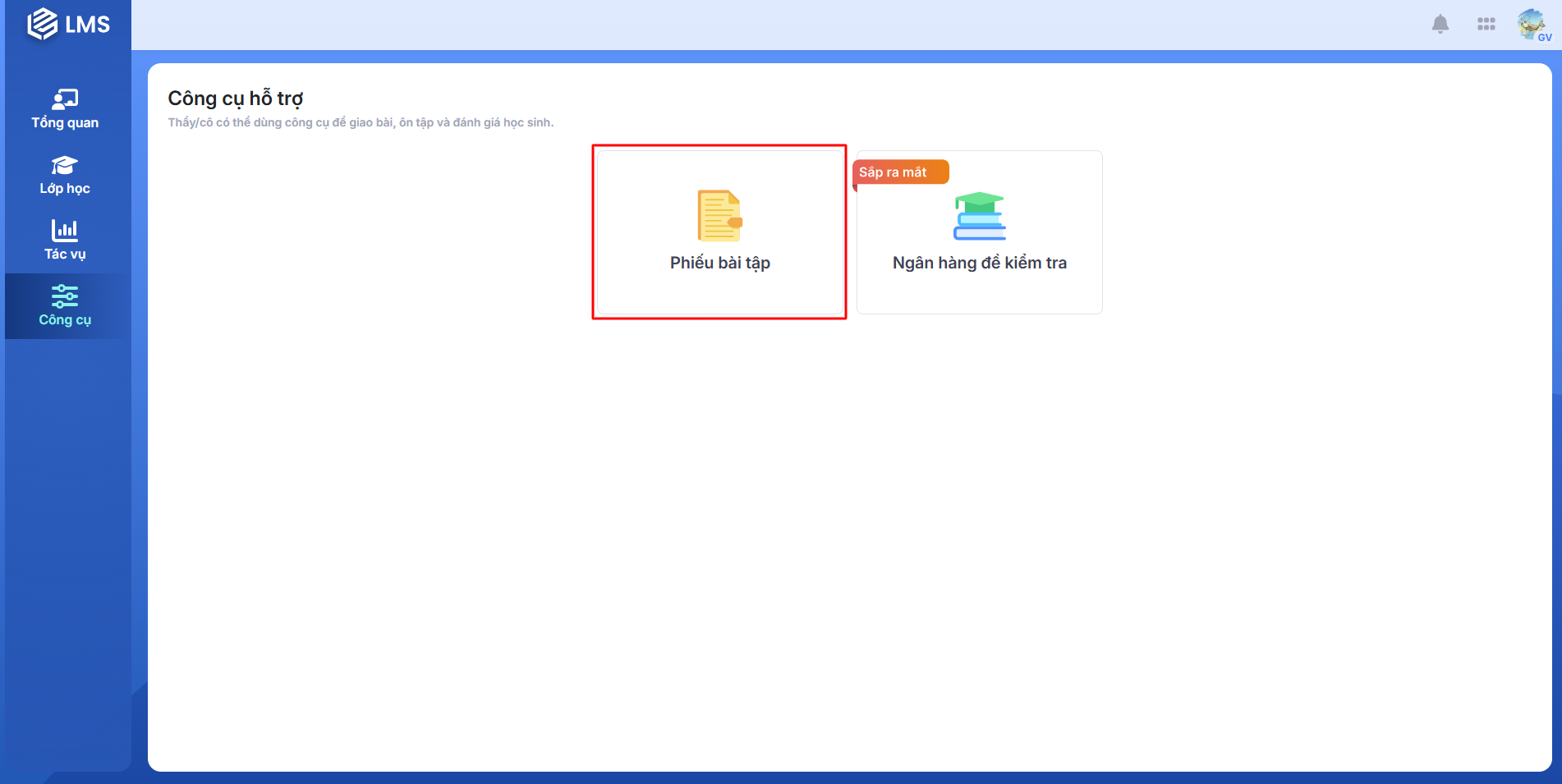
Task: Click the Tác vụ bar chart icon
Action: point(65,230)
